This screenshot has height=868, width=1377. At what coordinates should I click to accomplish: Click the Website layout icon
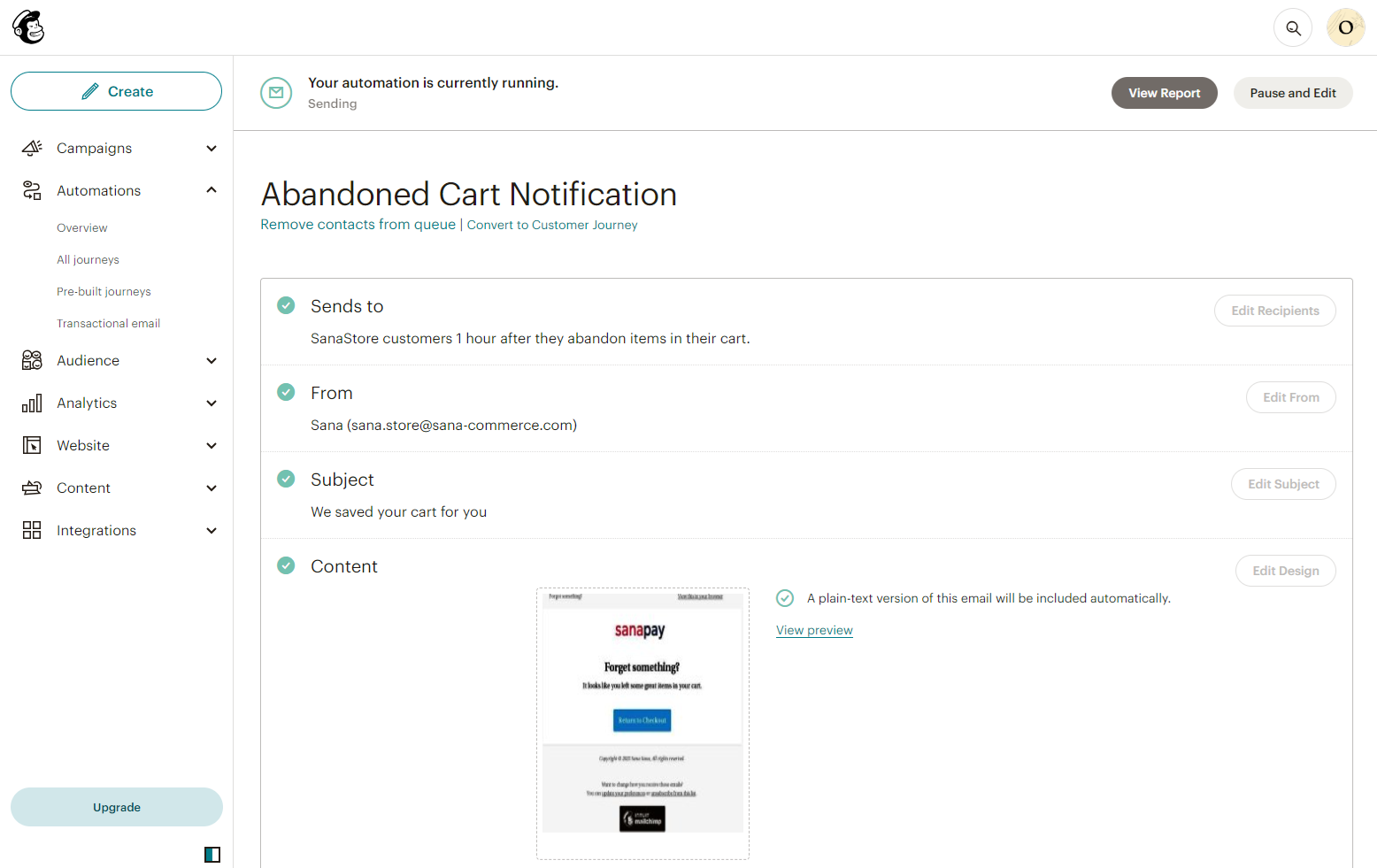coord(32,445)
